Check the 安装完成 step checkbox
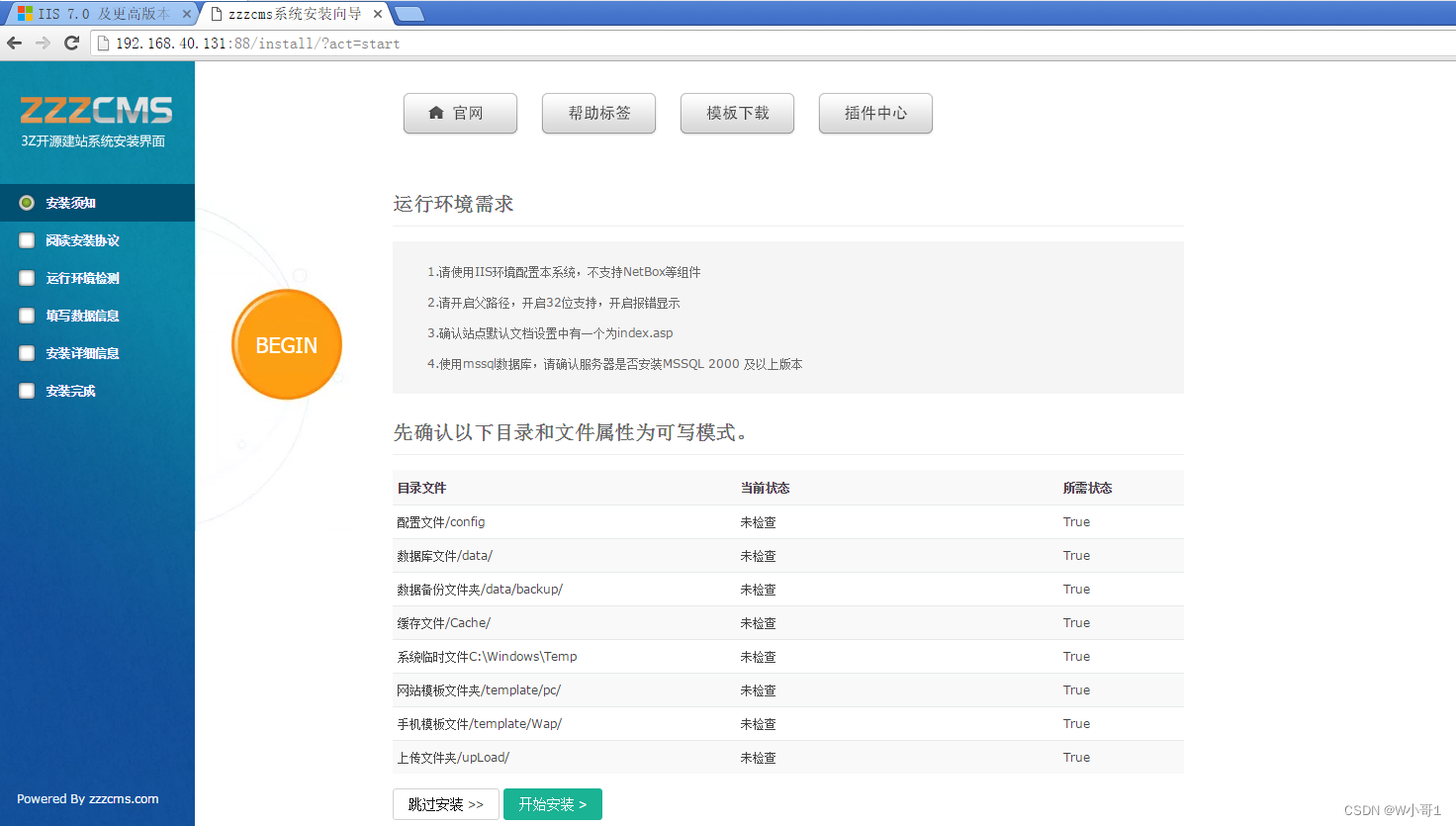The image size is (1456, 826). [x=26, y=391]
